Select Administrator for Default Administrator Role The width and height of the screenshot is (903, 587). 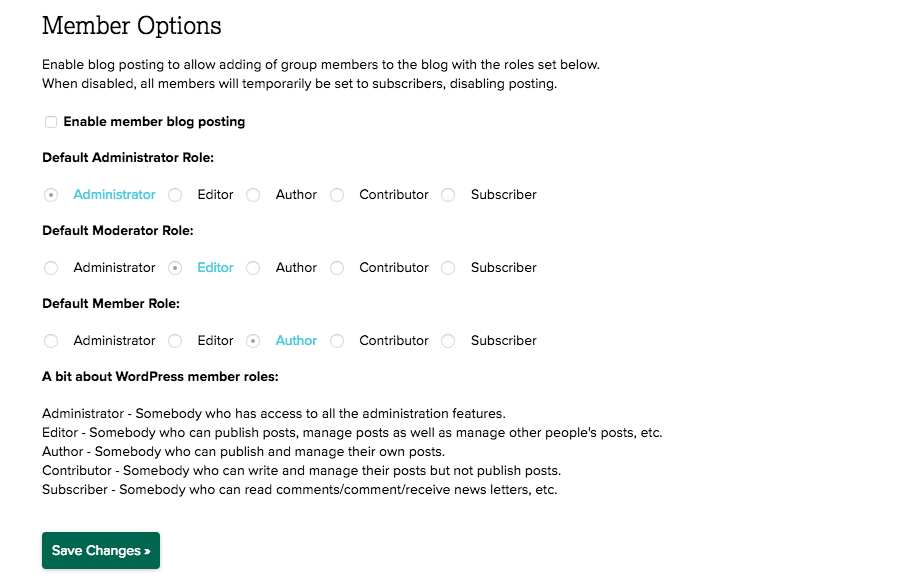point(51,195)
